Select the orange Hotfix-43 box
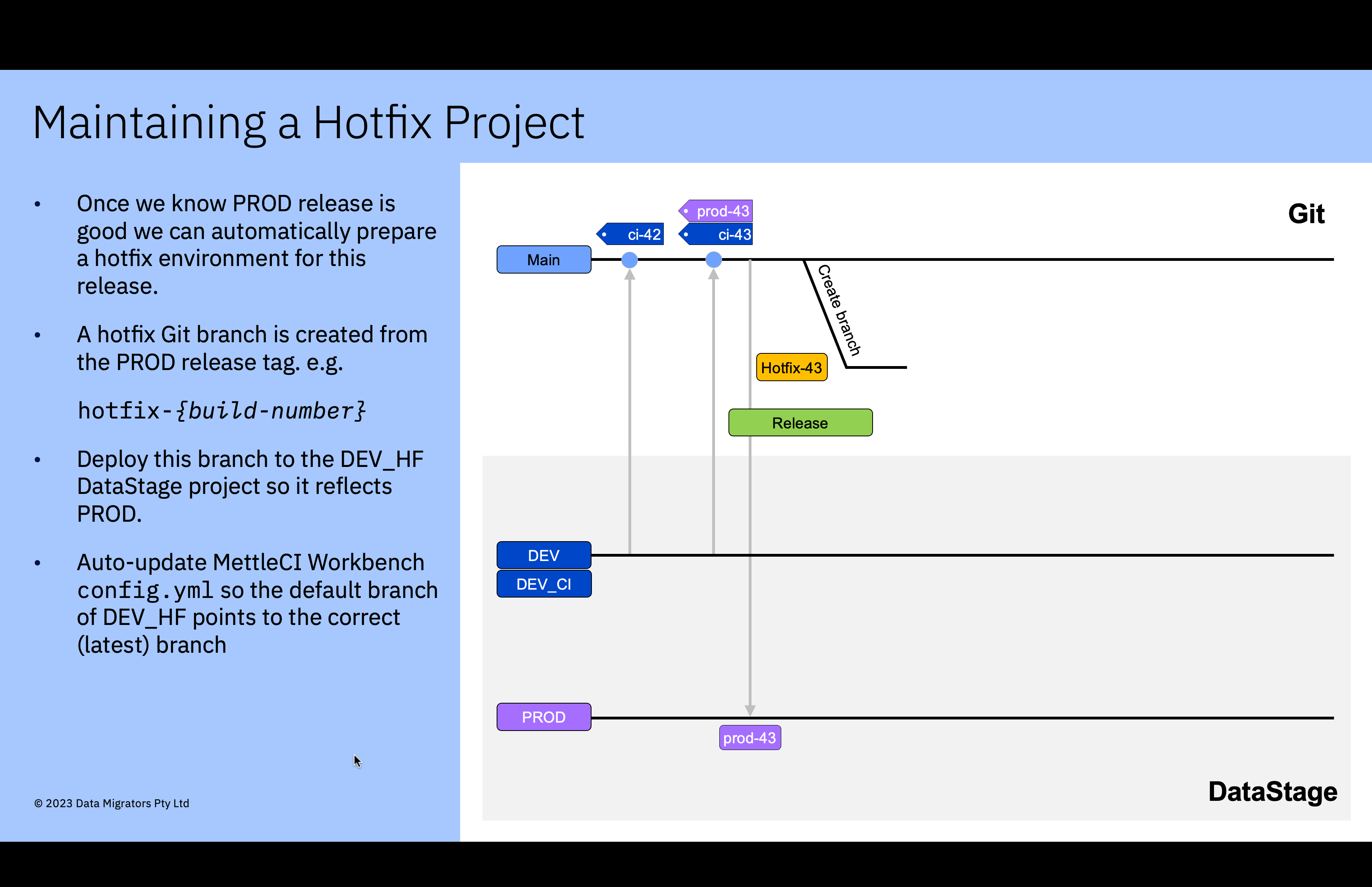The height and width of the screenshot is (887, 1372). click(791, 368)
